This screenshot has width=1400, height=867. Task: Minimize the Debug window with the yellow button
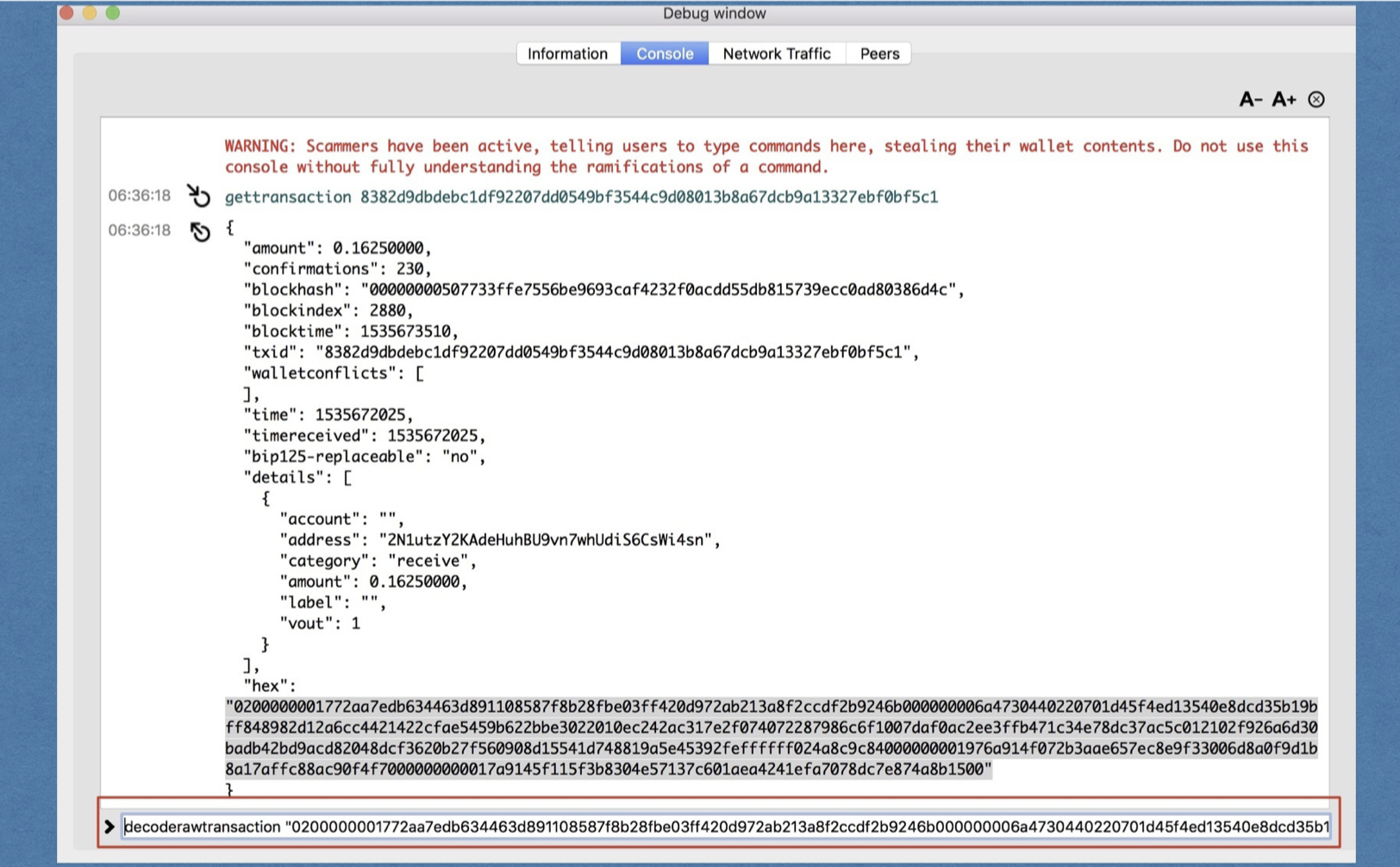[90, 13]
